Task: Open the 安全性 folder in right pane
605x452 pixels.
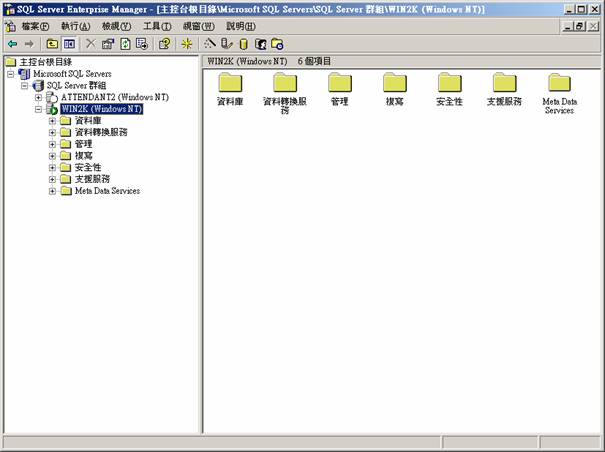Action: click(449, 89)
